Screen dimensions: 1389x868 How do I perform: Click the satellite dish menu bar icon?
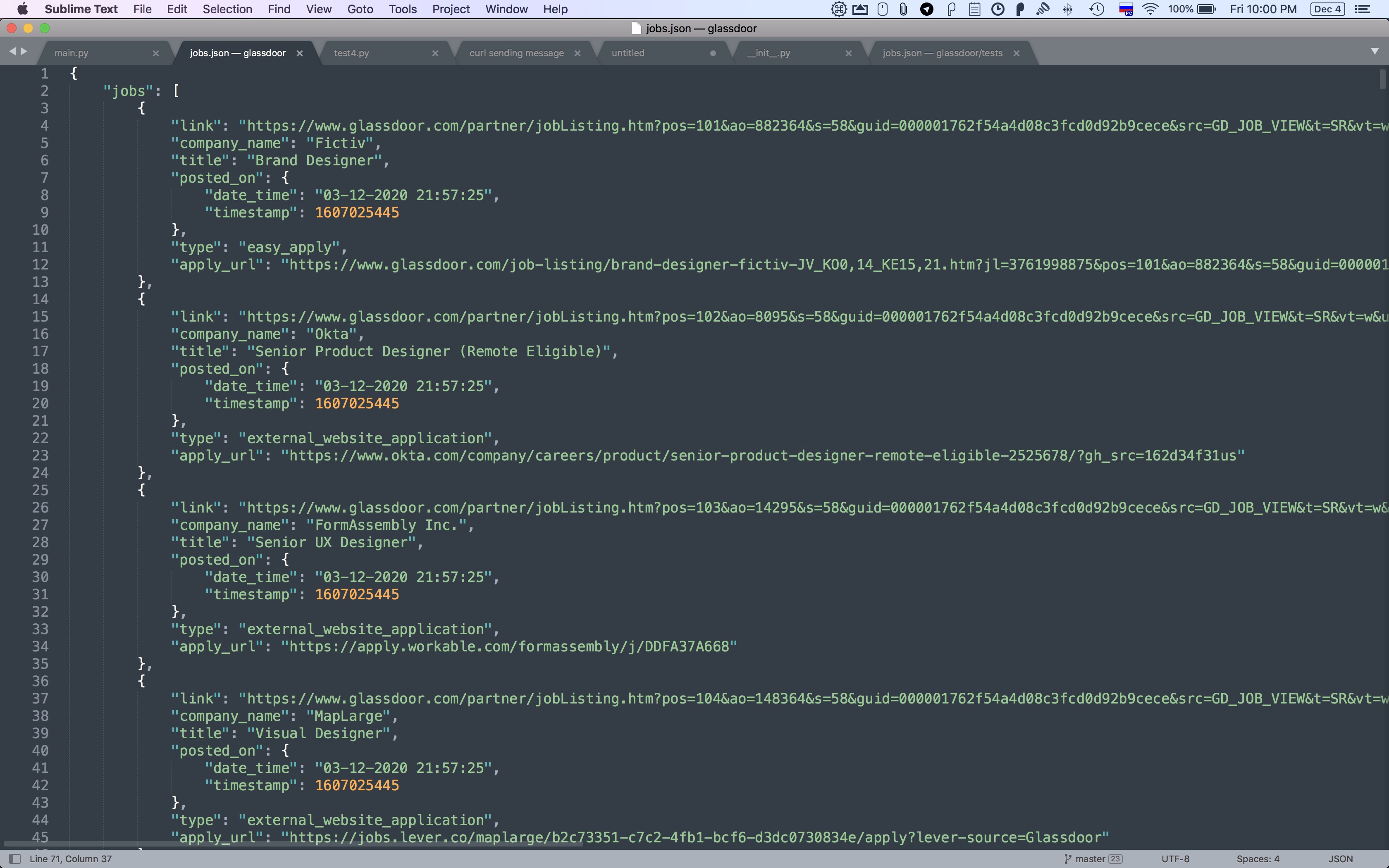1043,9
